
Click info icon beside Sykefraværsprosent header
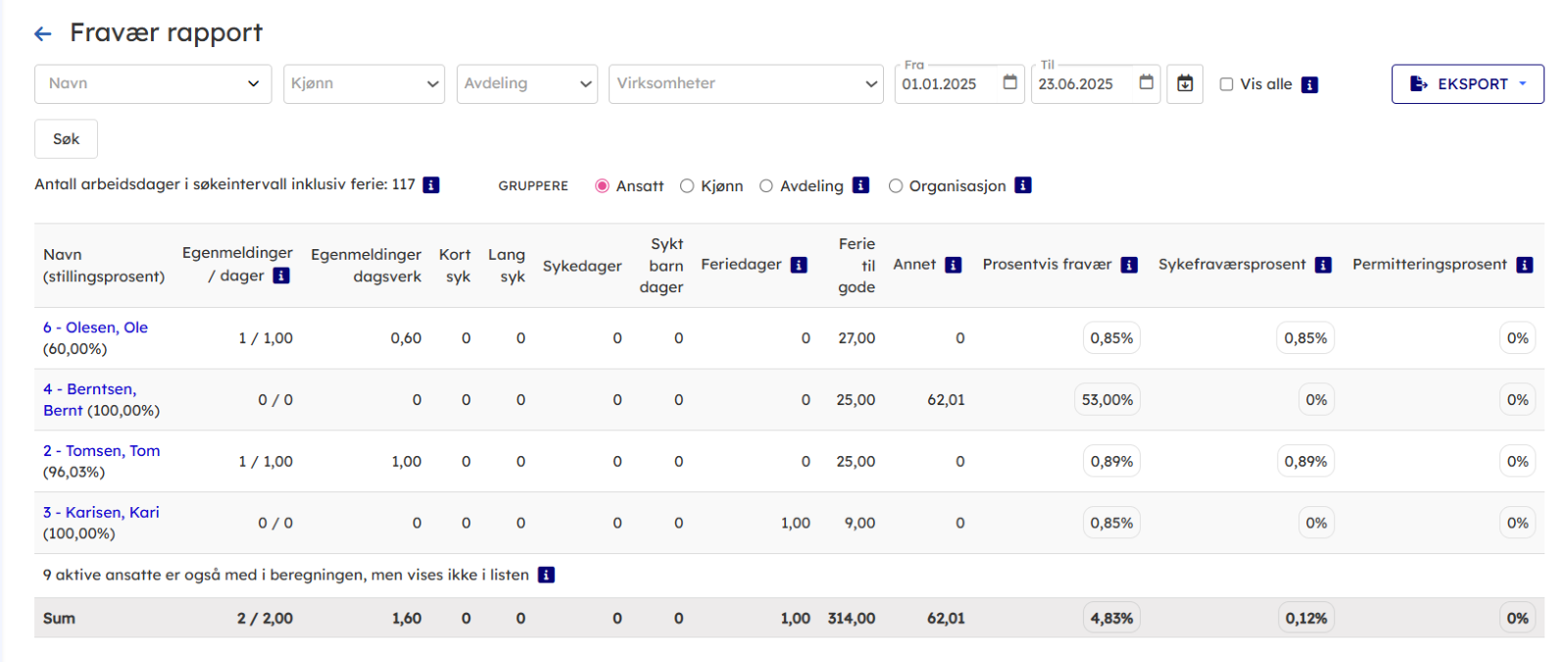coord(1323,265)
